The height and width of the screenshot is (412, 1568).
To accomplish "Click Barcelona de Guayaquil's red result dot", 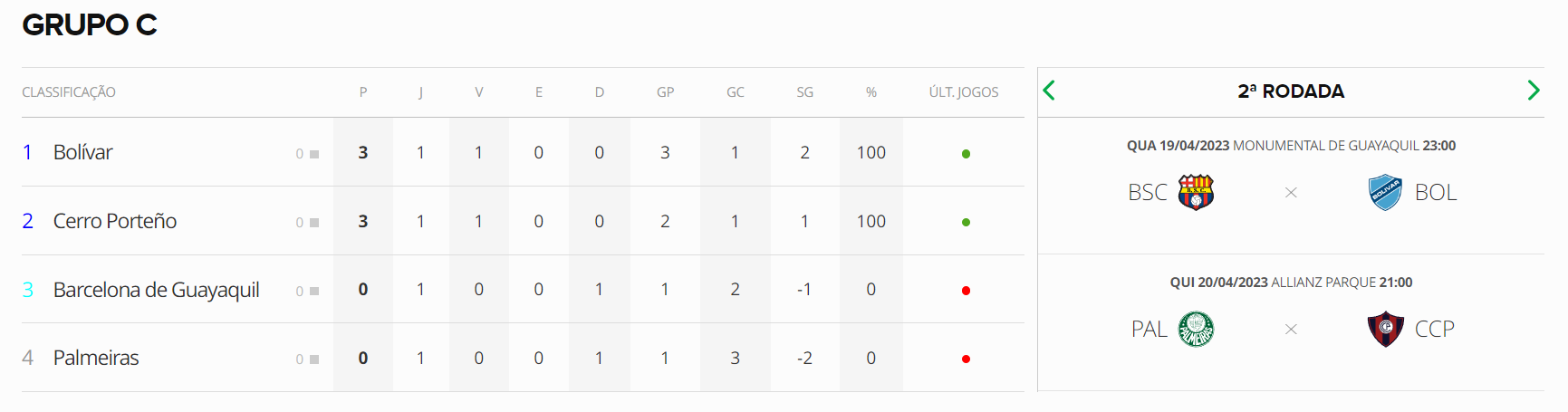I will (x=966, y=291).
